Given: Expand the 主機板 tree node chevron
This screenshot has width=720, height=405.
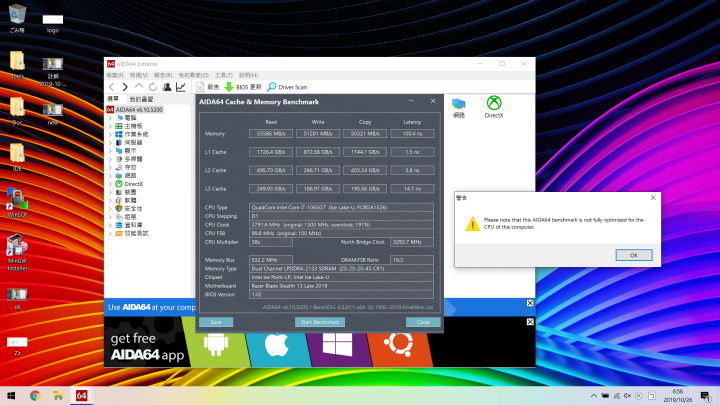Looking at the screenshot, I should click(111, 126).
